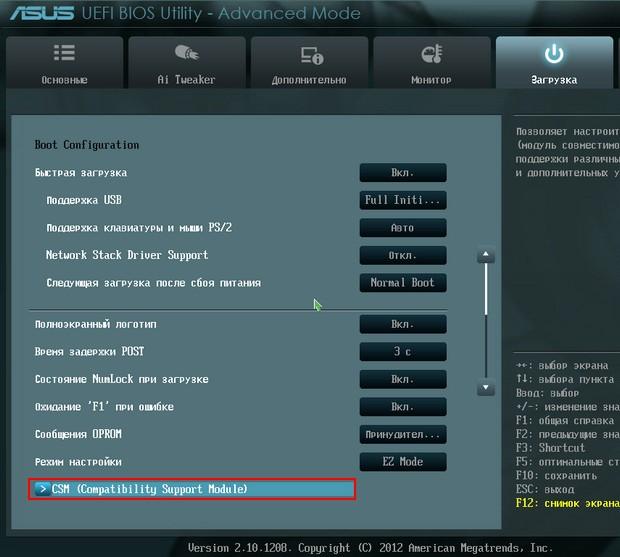Click the Монитор thermometer gauge icon
Viewport: 620px width, 557px height.
pos(431,54)
